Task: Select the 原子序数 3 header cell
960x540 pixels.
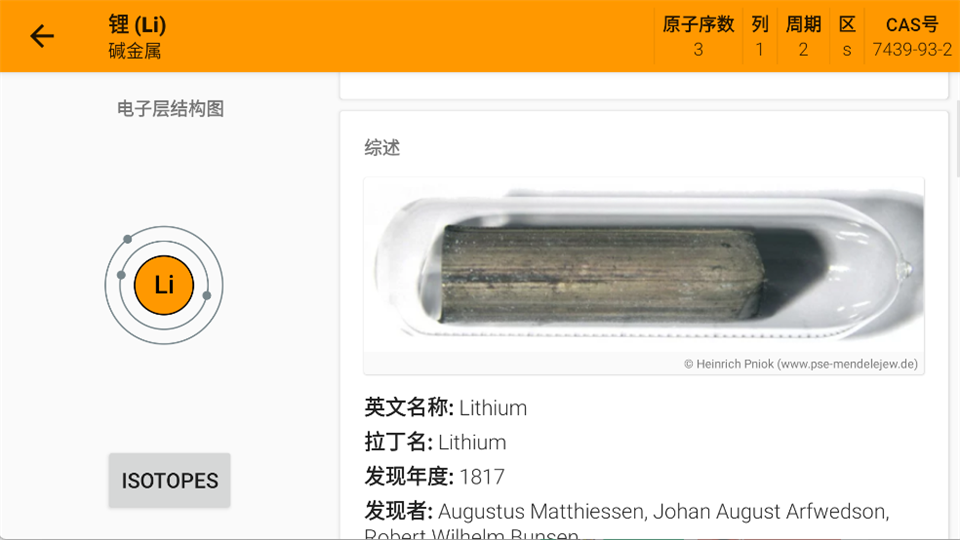Action: (698, 37)
